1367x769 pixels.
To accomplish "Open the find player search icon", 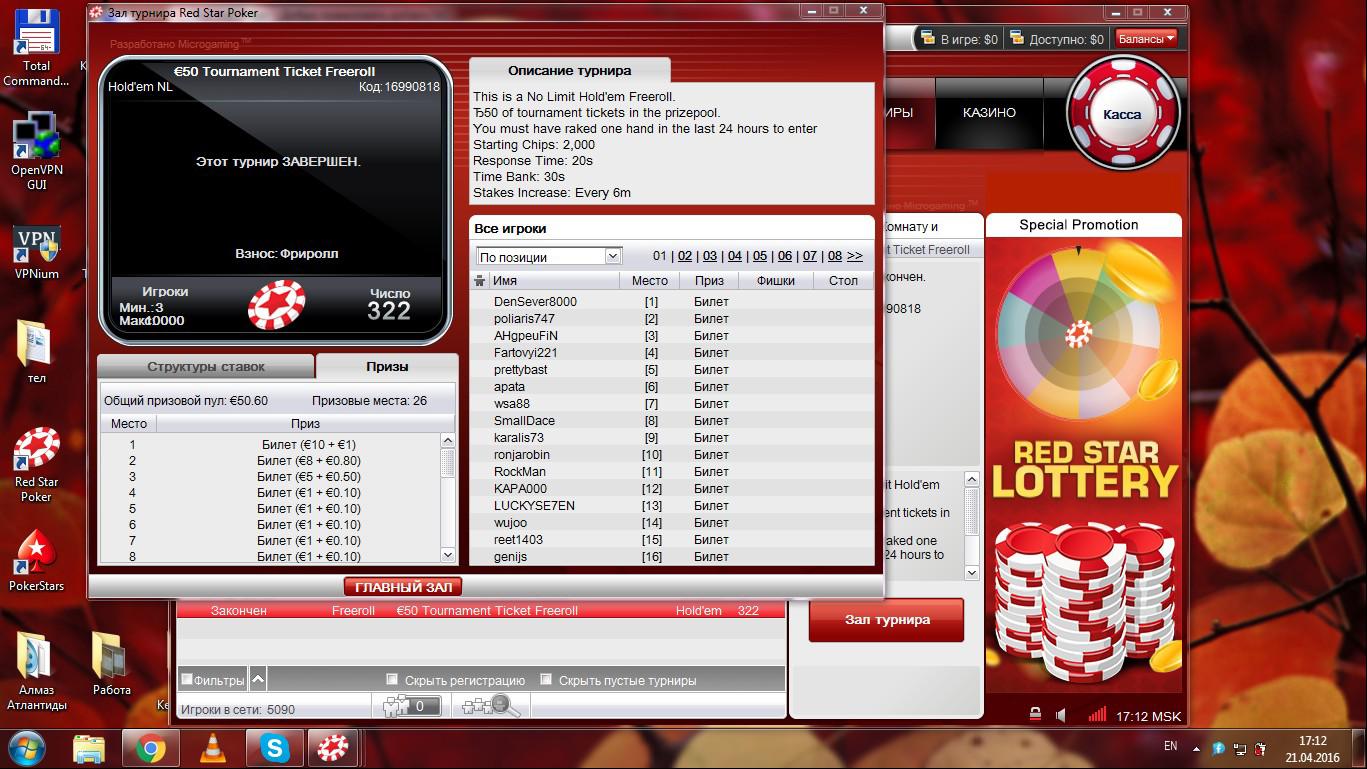I will (x=489, y=706).
